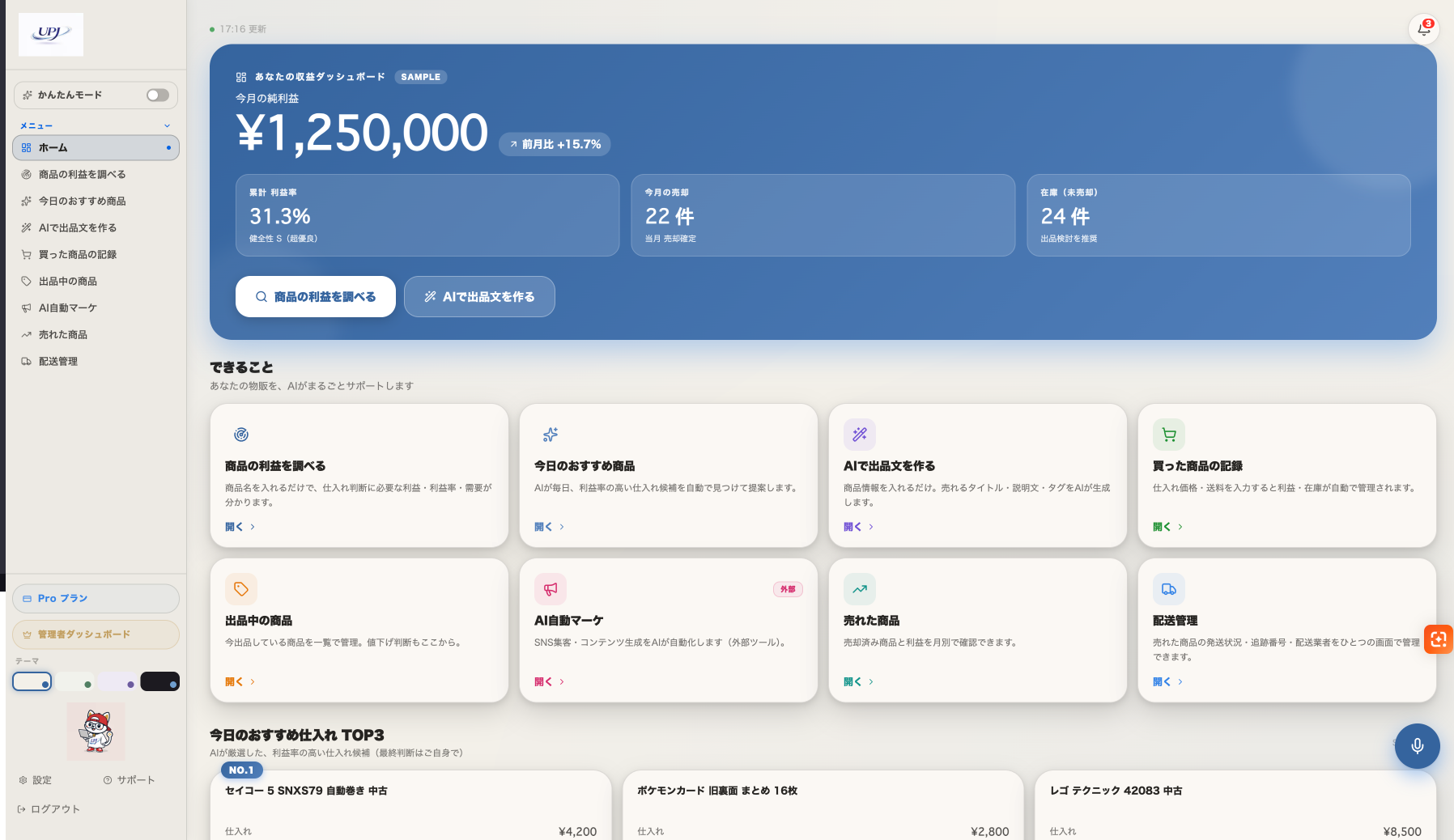Open 売れた商品 sidebar menu item
The width and height of the screenshot is (1454, 840).
[96, 335]
